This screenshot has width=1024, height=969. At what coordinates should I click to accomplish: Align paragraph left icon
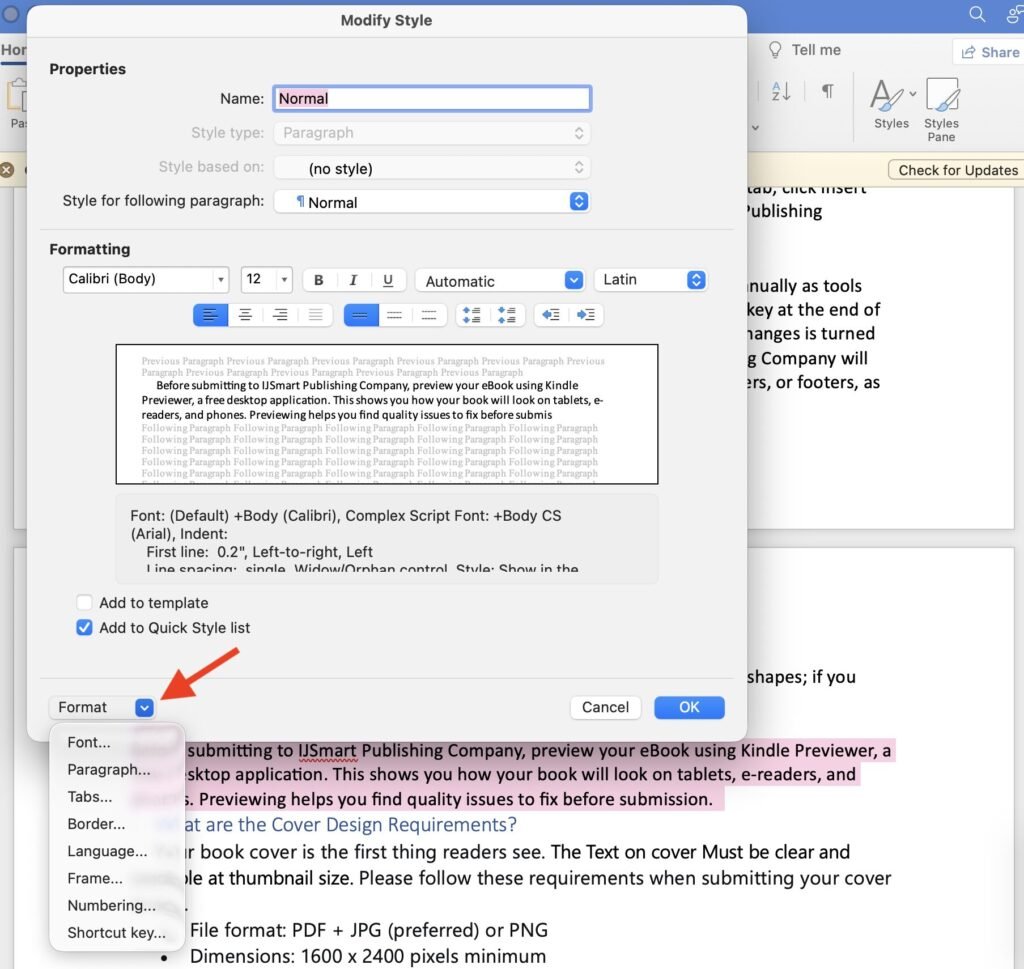[x=210, y=315]
